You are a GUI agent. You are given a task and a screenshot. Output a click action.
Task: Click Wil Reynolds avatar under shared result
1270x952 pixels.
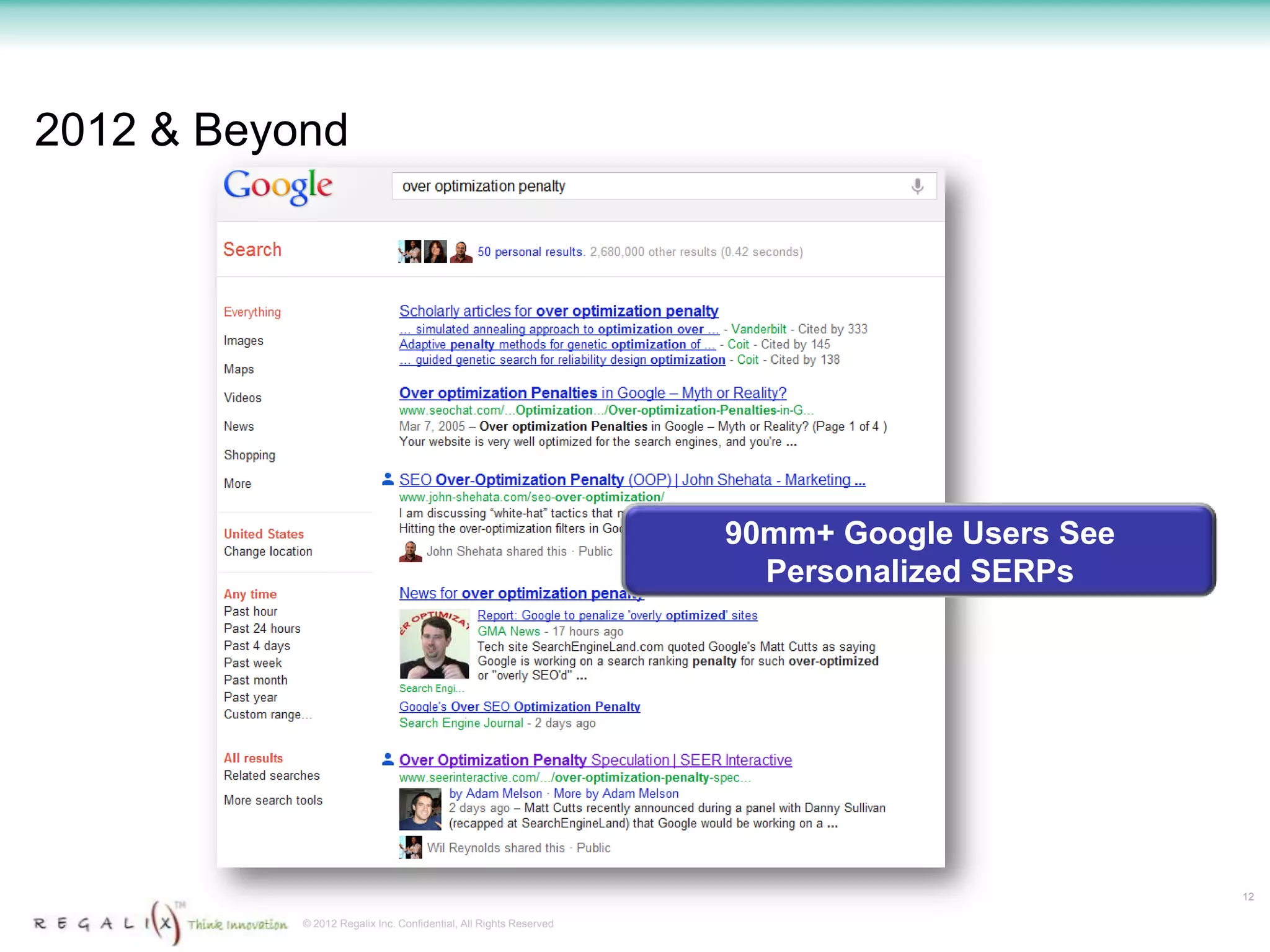pyautogui.click(x=411, y=847)
